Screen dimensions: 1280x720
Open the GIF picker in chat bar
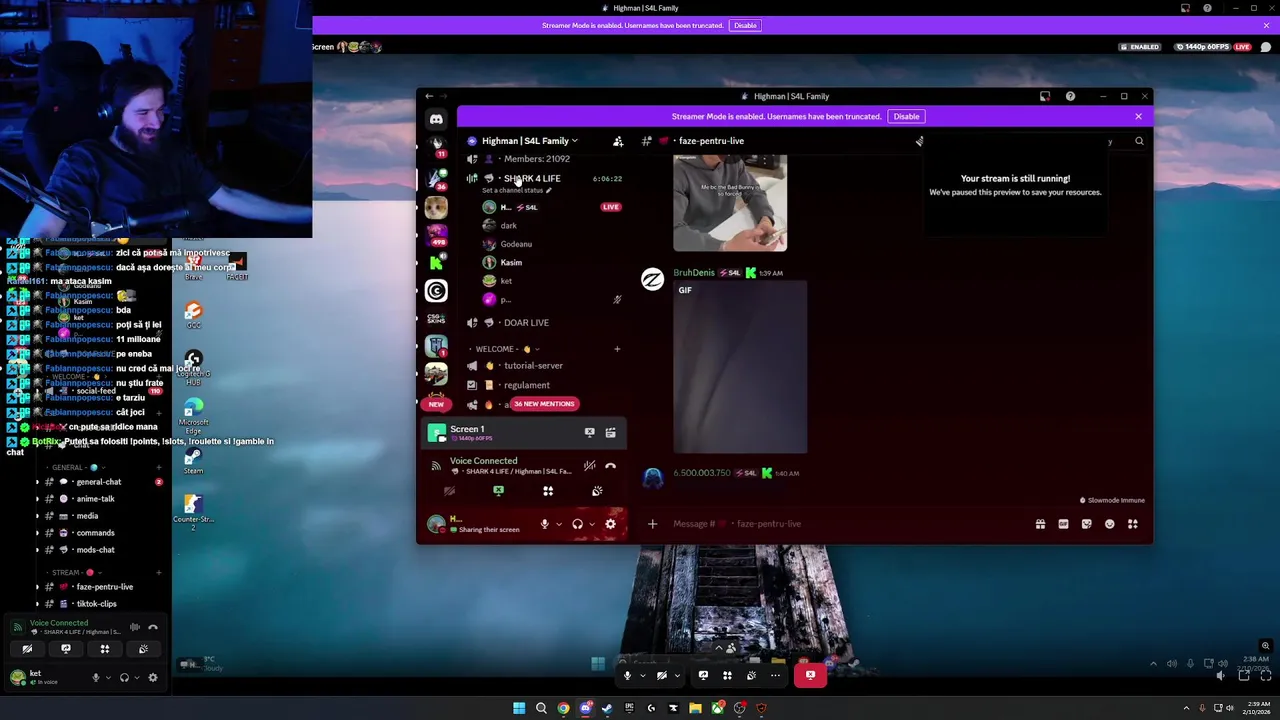[x=1063, y=524]
